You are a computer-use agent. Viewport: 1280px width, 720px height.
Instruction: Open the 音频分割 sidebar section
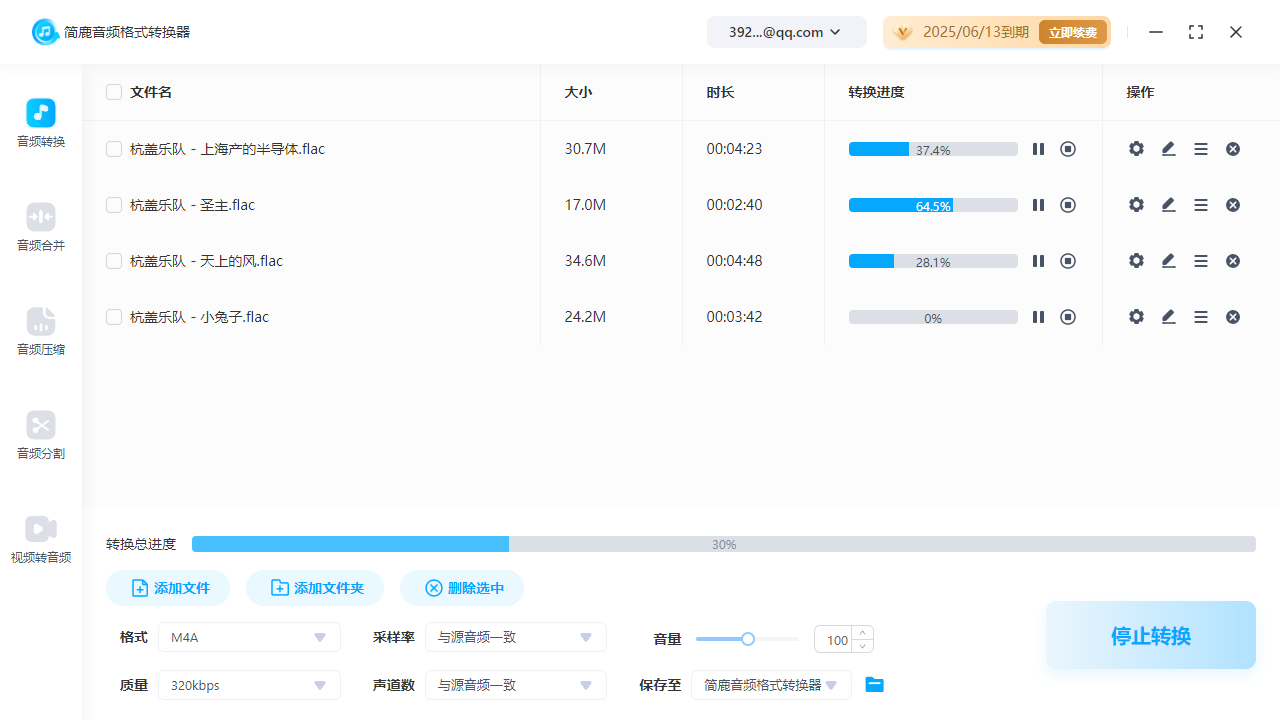pyautogui.click(x=41, y=435)
